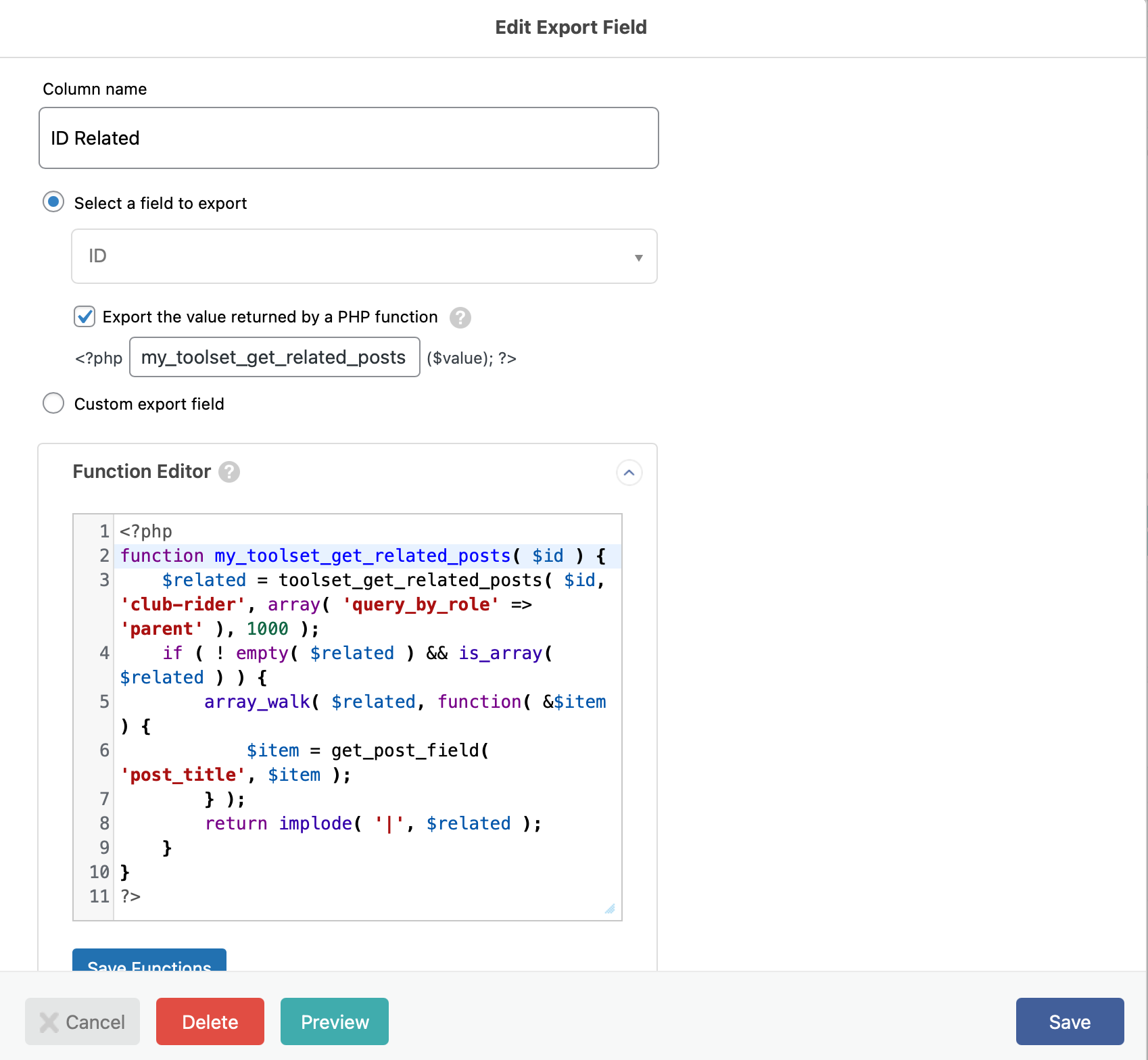
Task: Choose the Custom export field option
Action: coord(53,404)
